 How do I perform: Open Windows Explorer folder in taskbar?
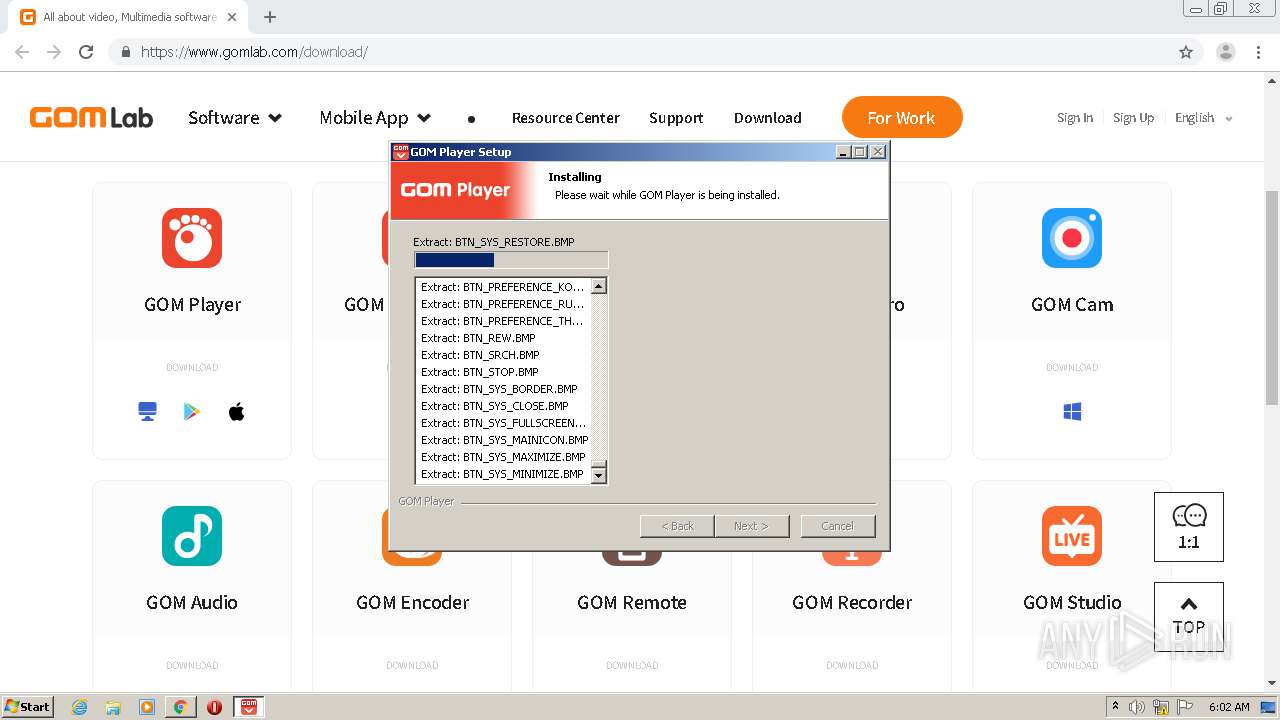click(113, 707)
